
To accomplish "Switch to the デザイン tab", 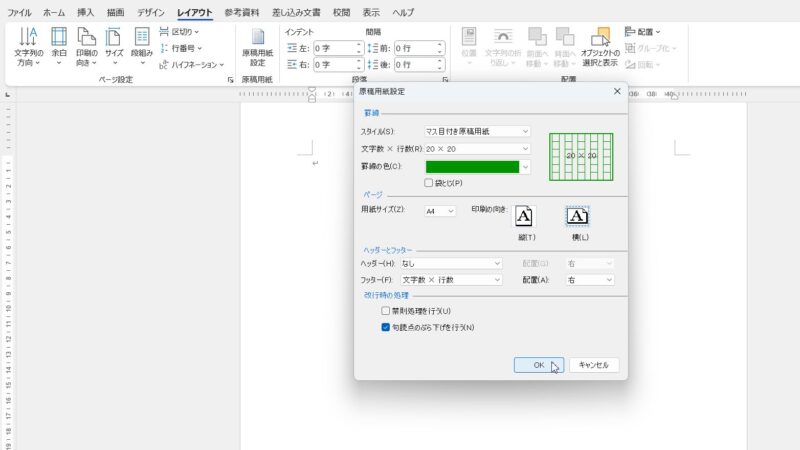I will click(x=151, y=12).
